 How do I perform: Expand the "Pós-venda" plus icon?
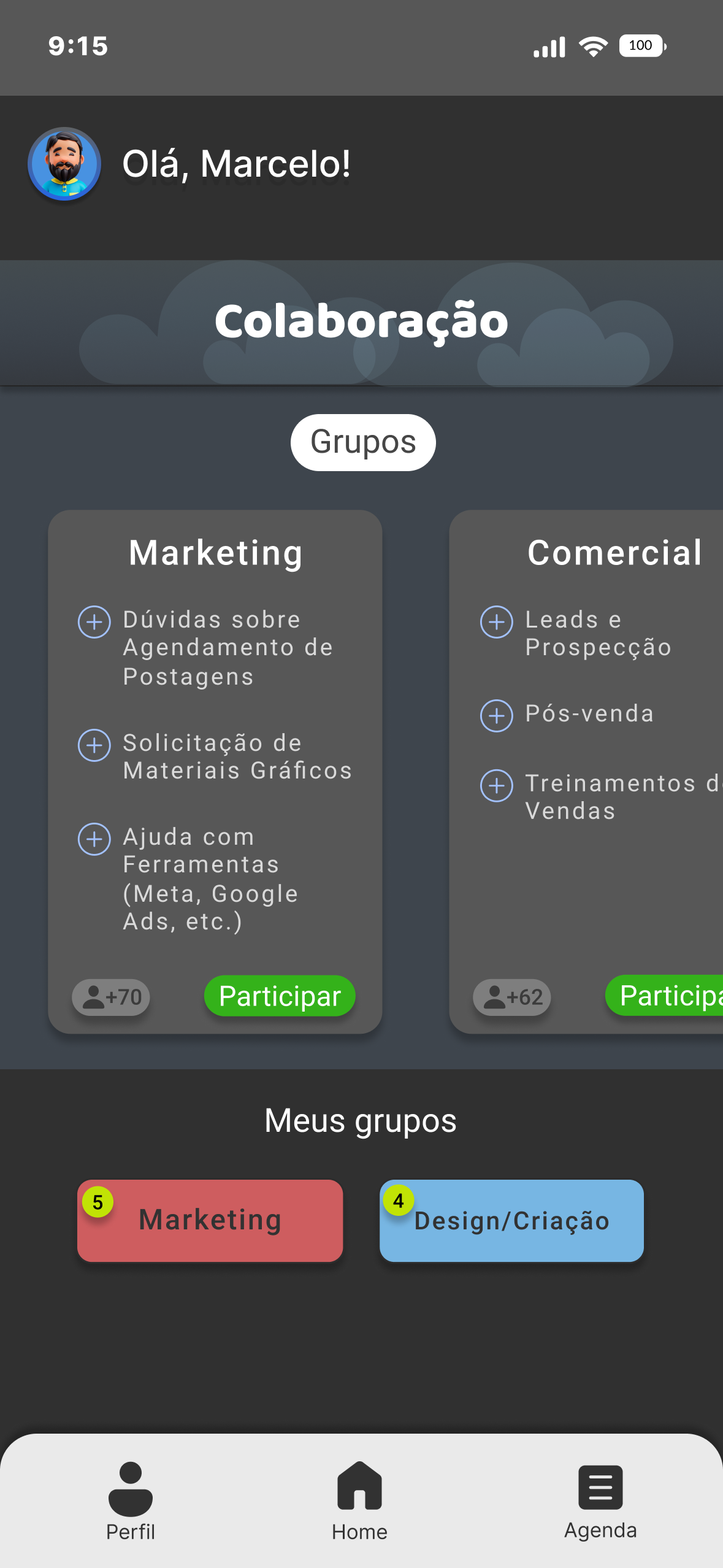tap(497, 716)
